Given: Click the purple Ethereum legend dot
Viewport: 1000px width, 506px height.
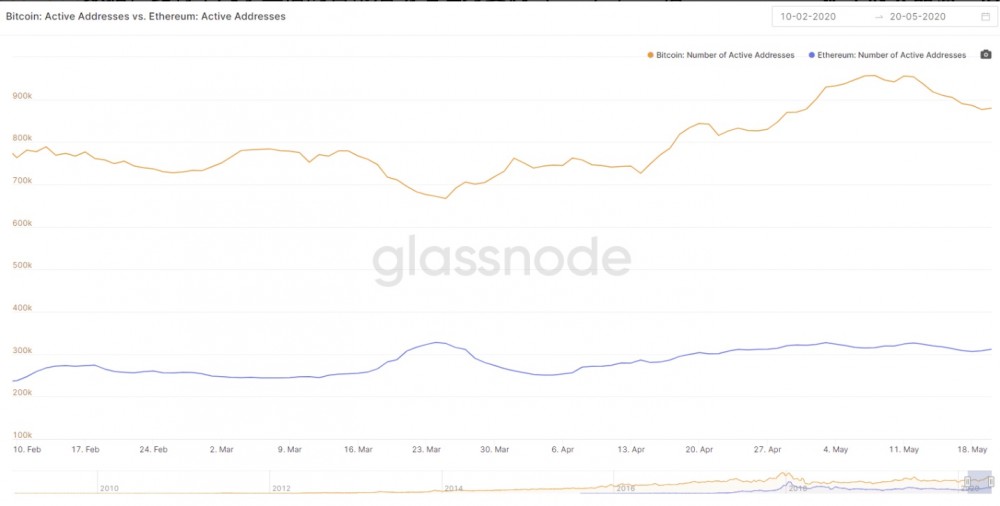Looking at the screenshot, I should click(x=812, y=55).
